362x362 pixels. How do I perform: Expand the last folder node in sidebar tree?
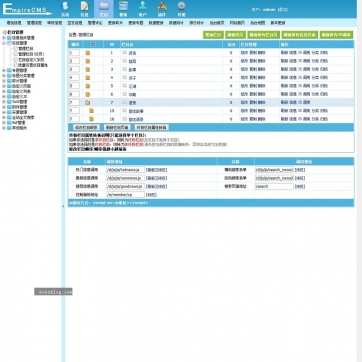(4, 128)
